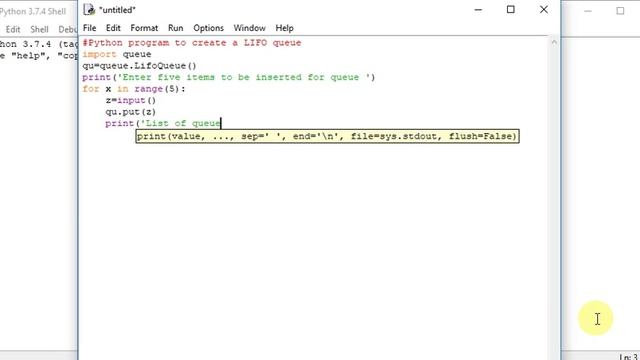Close the untitled editor window
640x360 pixels.
coord(544,9)
